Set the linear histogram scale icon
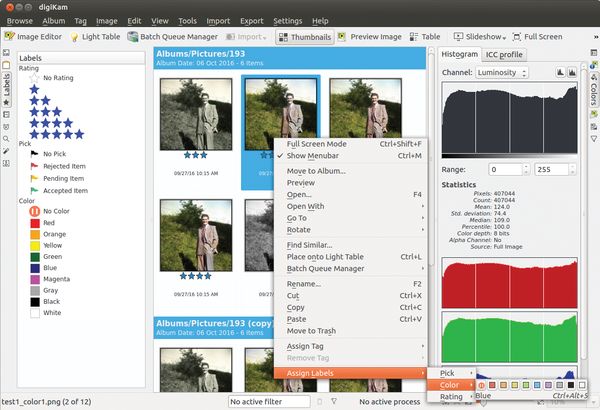Image resolution: width=600 pixels, height=410 pixels. point(560,72)
